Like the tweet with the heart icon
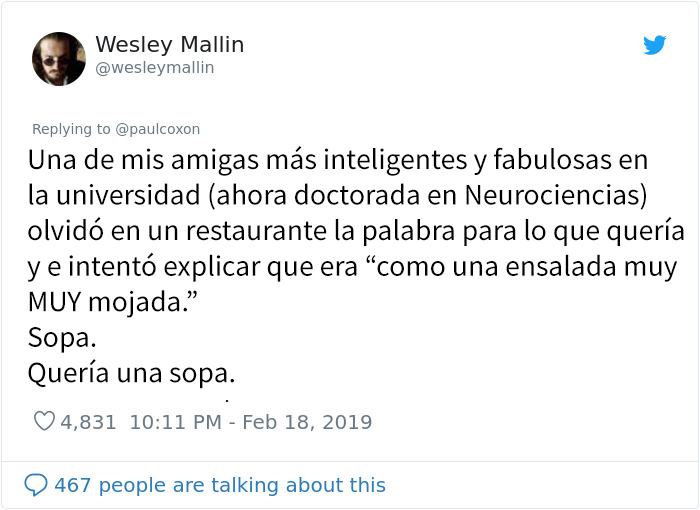700x510 pixels. [x=44, y=421]
